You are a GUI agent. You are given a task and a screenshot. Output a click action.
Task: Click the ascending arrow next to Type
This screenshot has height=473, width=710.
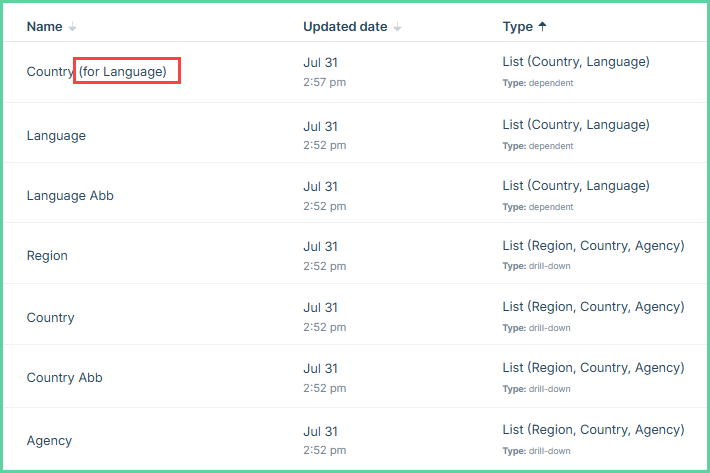[542, 27]
